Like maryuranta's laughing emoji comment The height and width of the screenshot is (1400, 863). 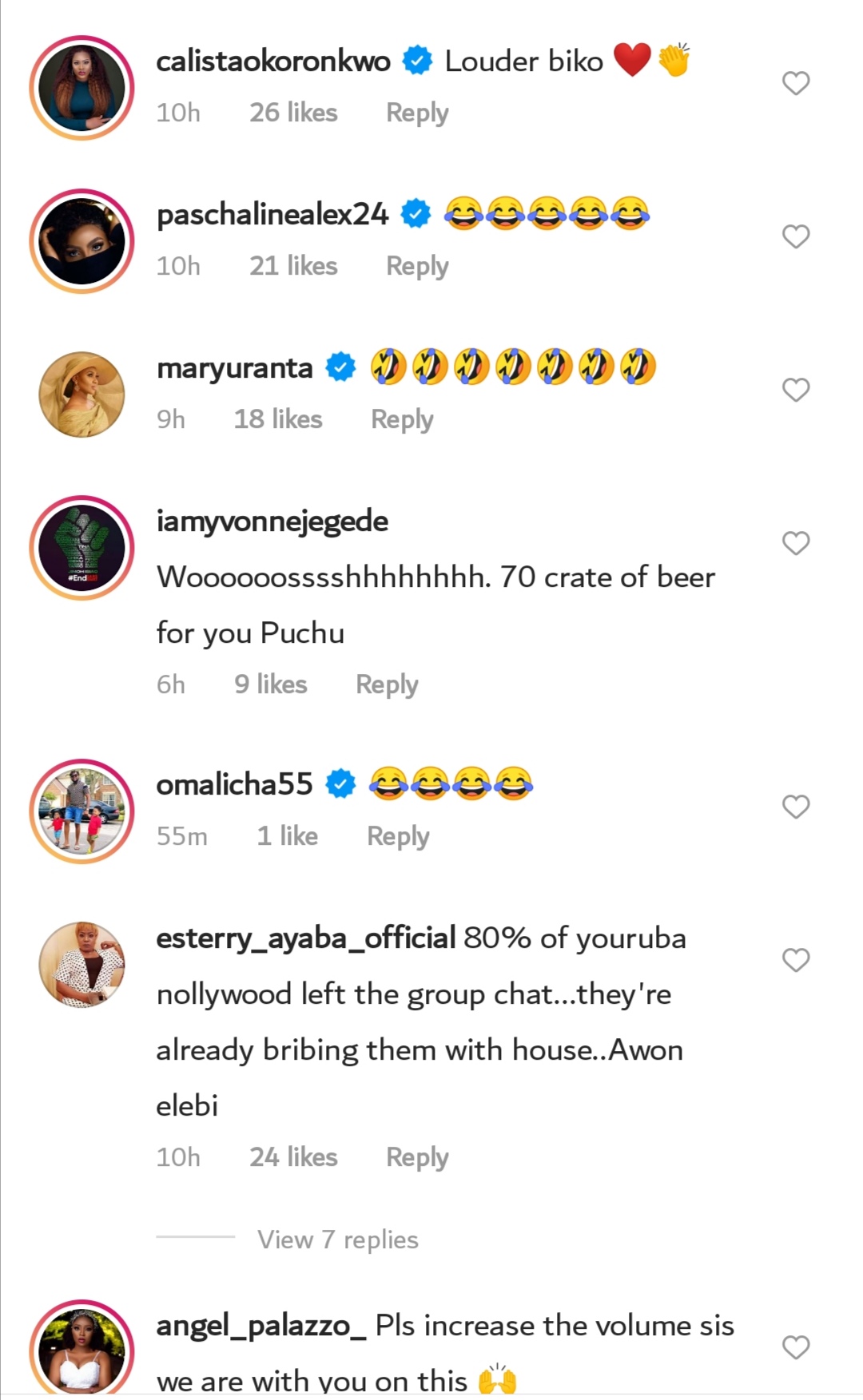796,390
